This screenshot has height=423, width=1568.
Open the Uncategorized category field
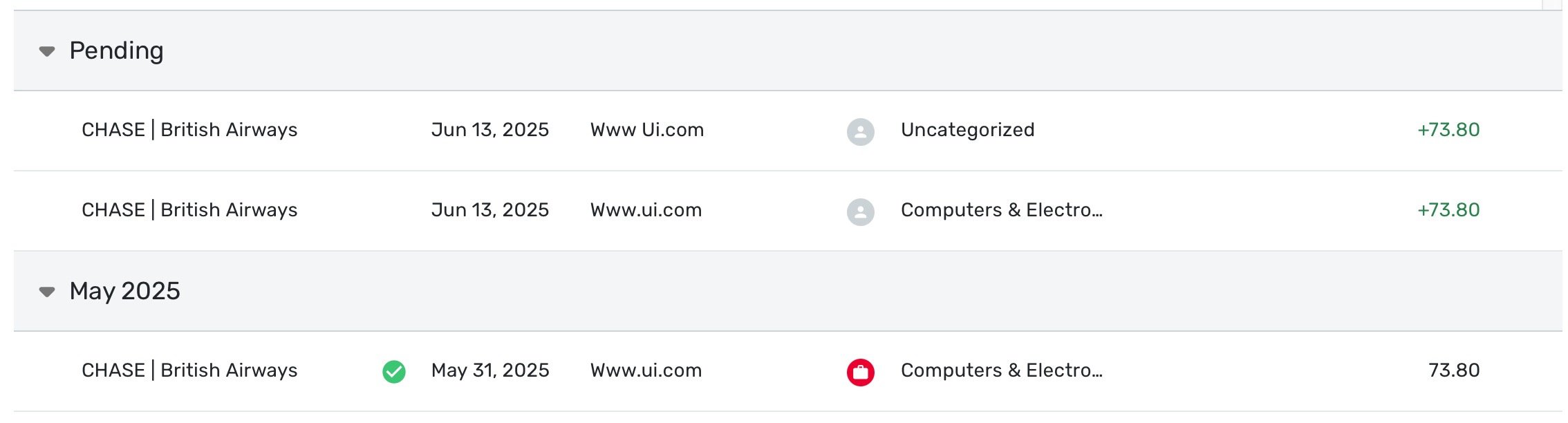[x=967, y=130]
